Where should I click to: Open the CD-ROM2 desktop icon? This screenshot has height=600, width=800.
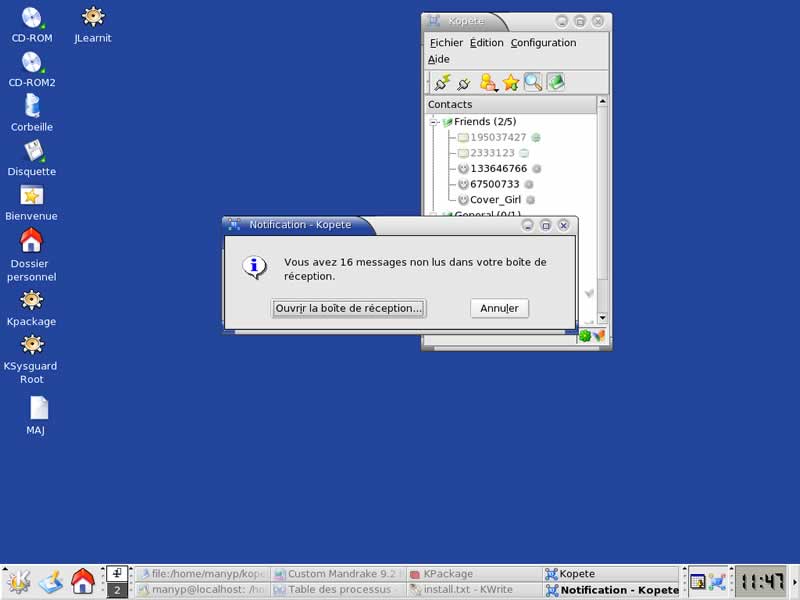tap(32, 69)
